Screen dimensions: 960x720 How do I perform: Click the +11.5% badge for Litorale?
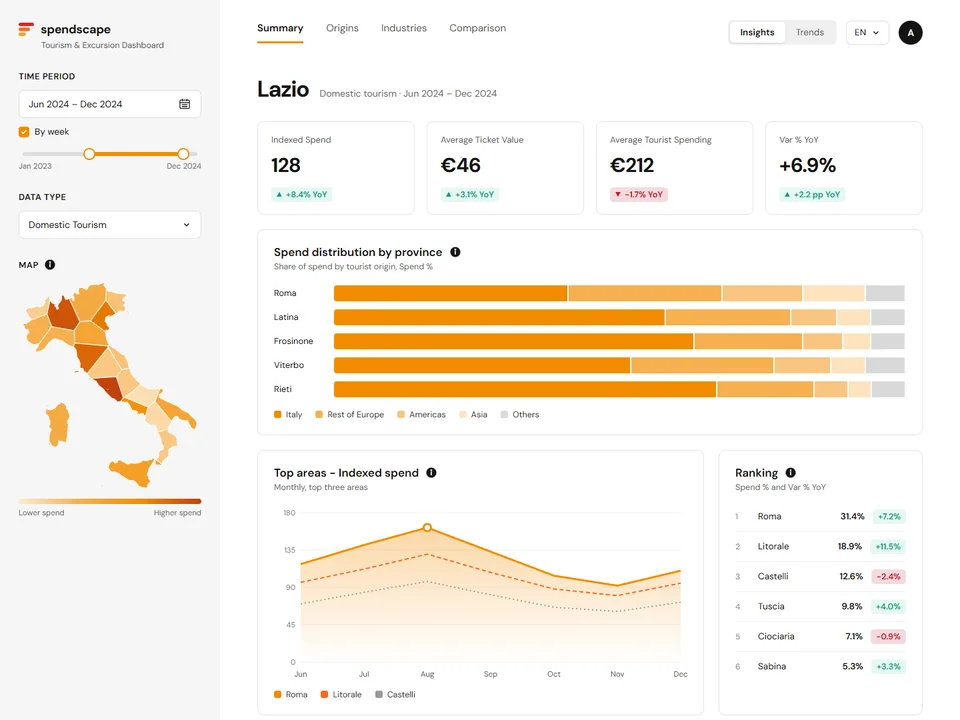pos(888,546)
